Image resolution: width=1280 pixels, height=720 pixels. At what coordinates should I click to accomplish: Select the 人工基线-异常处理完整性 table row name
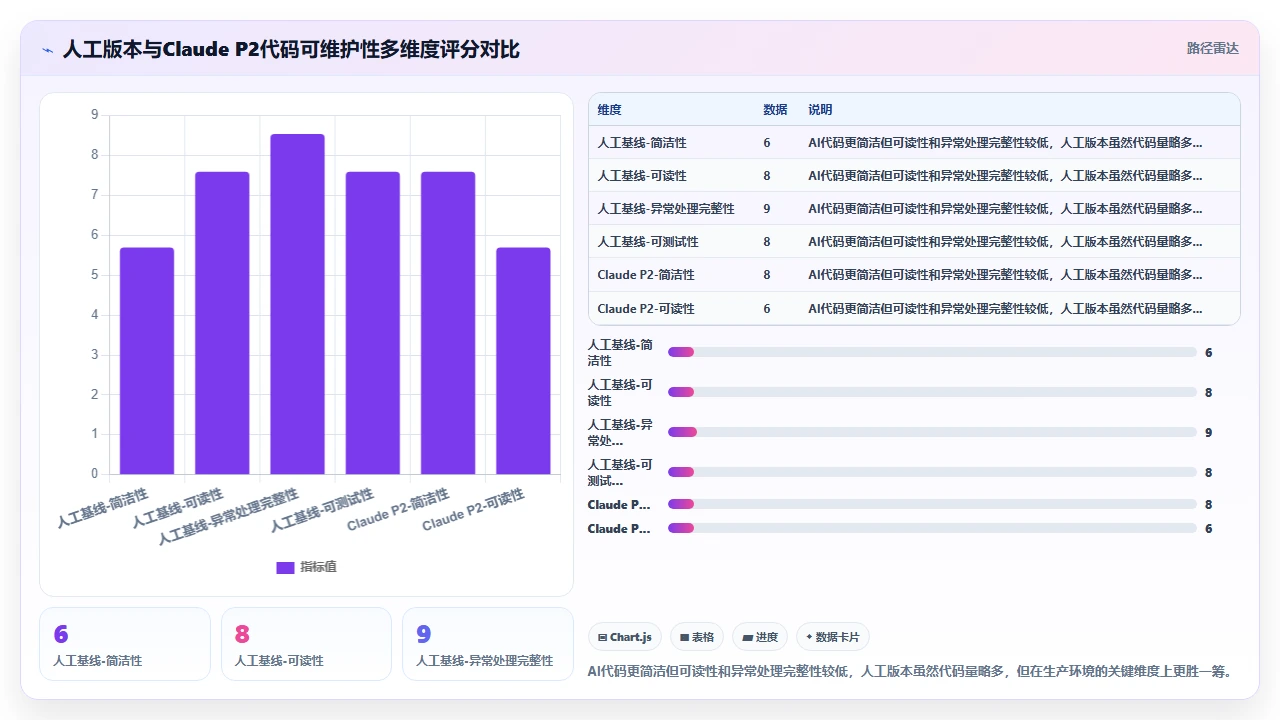click(x=666, y=209)
